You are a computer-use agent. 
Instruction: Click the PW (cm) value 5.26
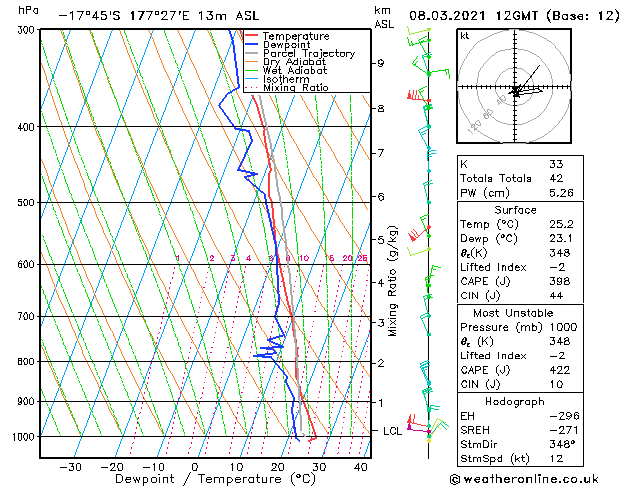click(561, 192)
